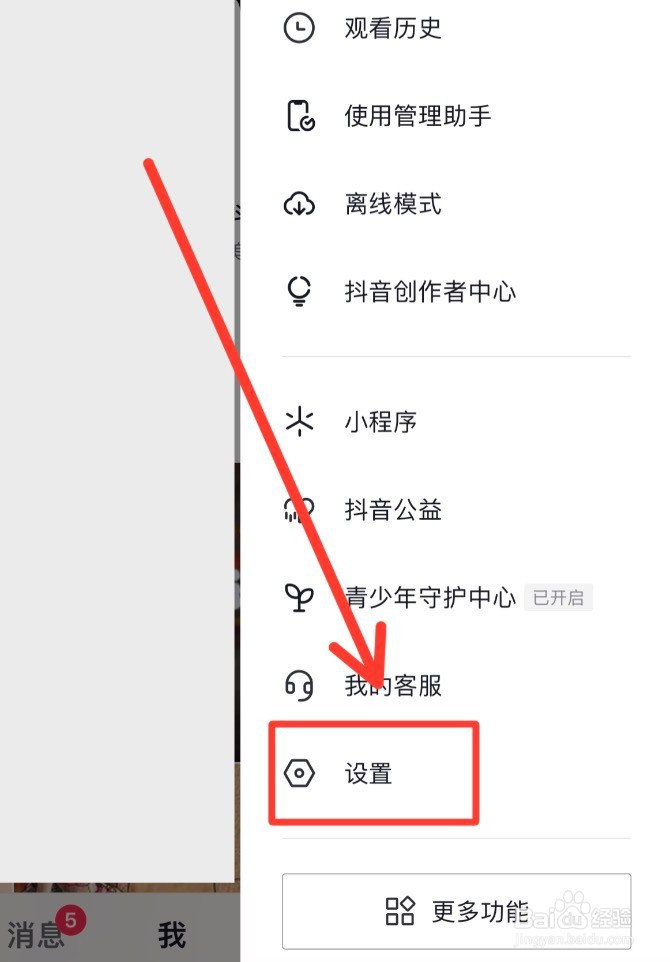The width and height of the screenshot is (670, 962).
Task: Tap the headset icon for 我的客服
Action: (x=299, y=685)
